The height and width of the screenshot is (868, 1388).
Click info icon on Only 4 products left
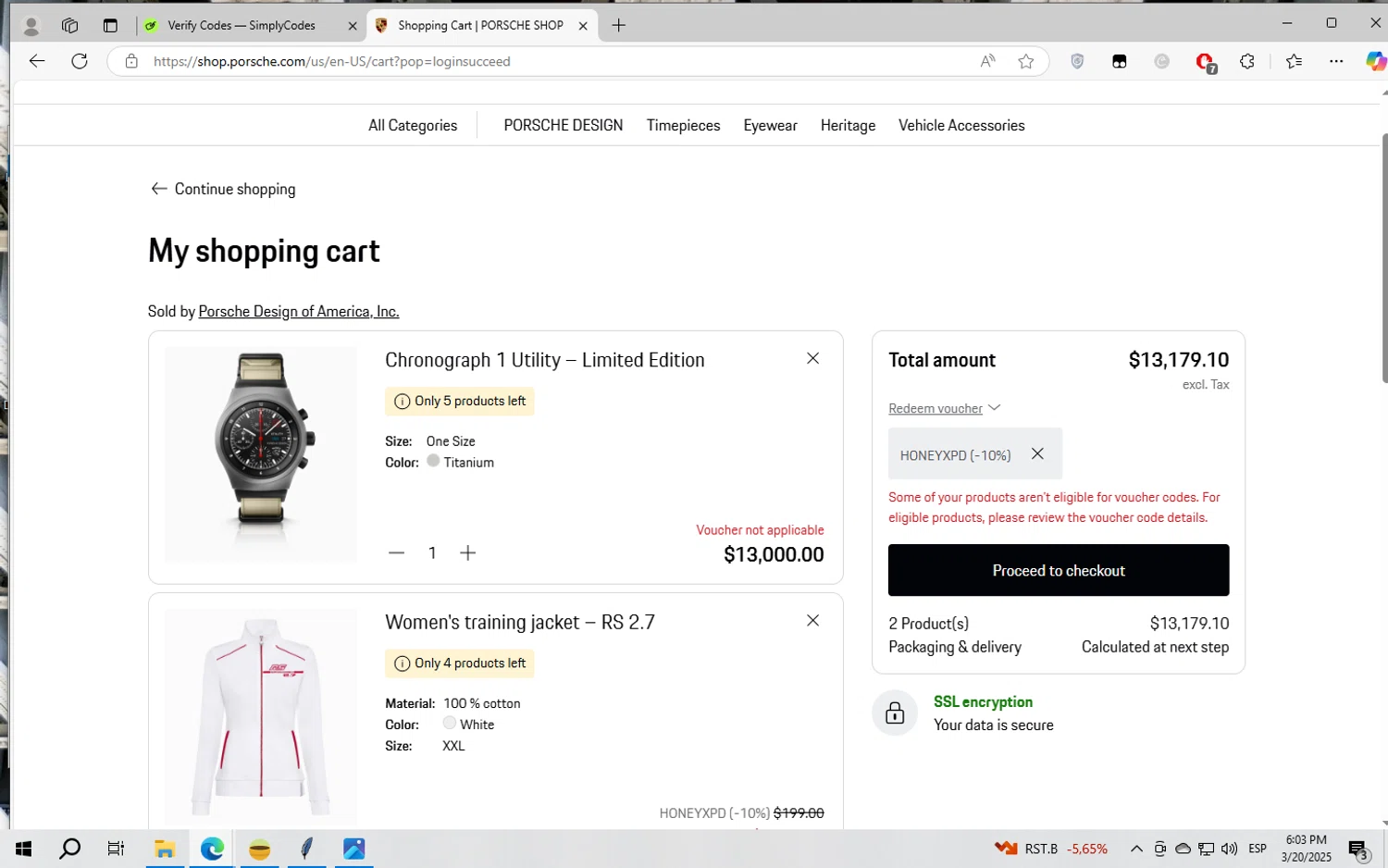[402, 663]
